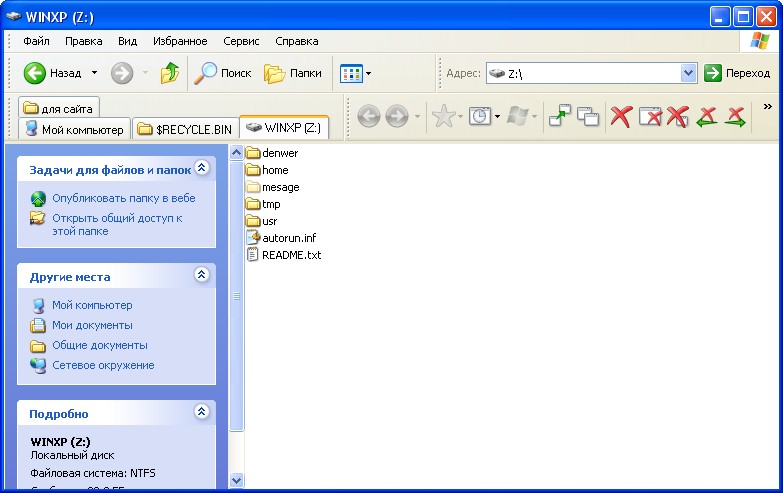The image size is (783, 493).
Task: Click the plain red X close tab icon
Action: (621, 116)
